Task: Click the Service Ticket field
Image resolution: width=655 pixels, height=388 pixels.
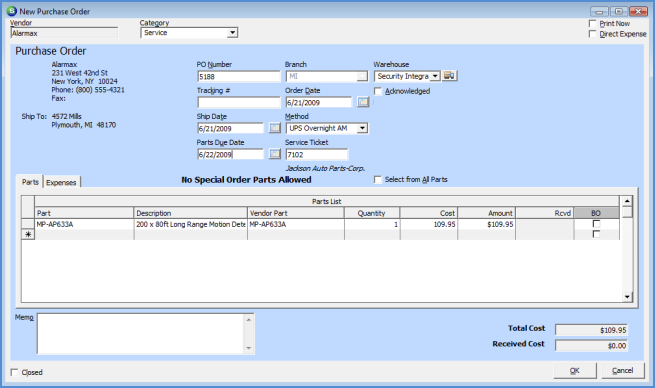Action: coord(317,155)
